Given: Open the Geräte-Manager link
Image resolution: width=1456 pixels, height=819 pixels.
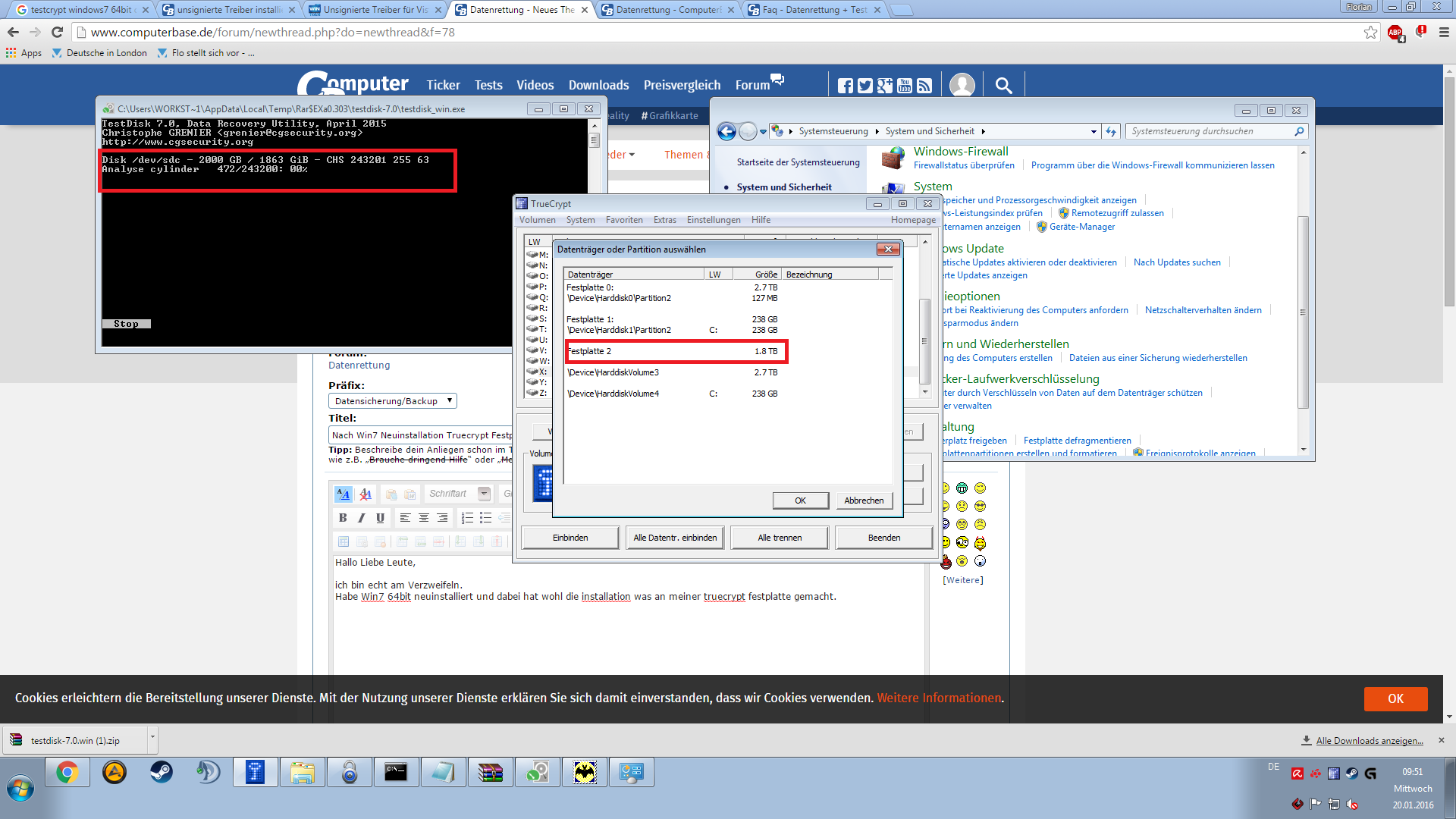Looking at the screenshot, I should point(1082,227).
